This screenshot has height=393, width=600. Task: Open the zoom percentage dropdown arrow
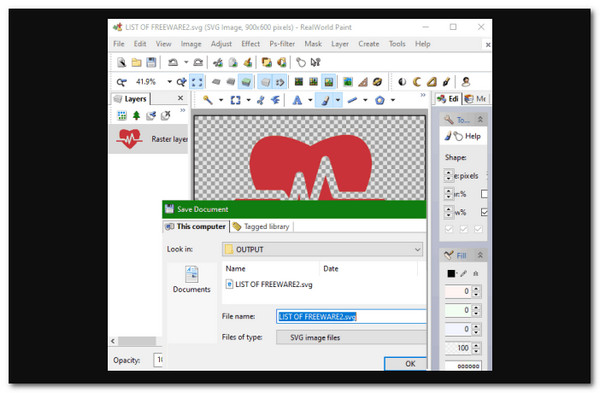169,82
